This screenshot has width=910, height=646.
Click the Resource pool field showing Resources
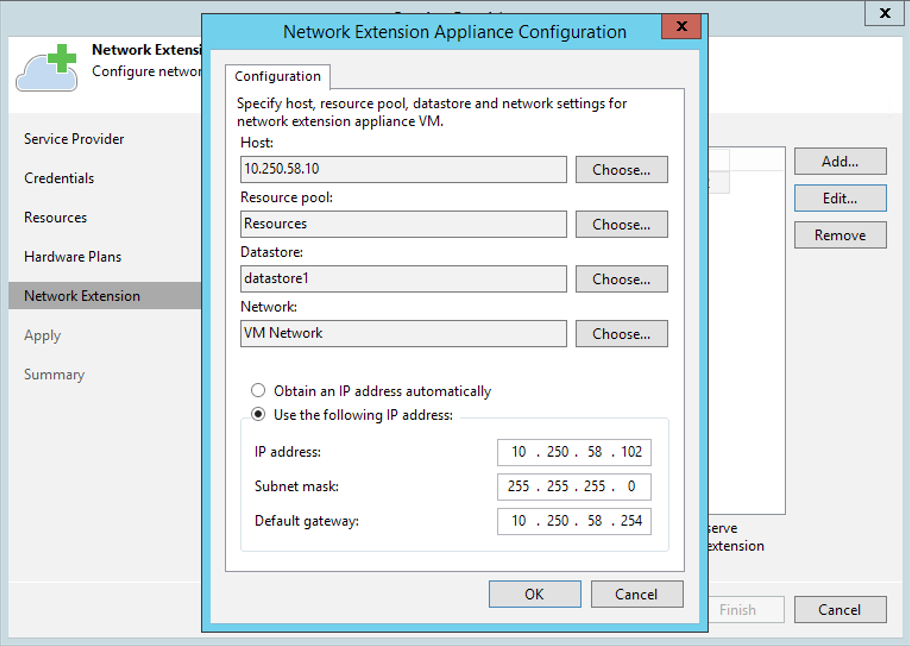tap(403, 223)
